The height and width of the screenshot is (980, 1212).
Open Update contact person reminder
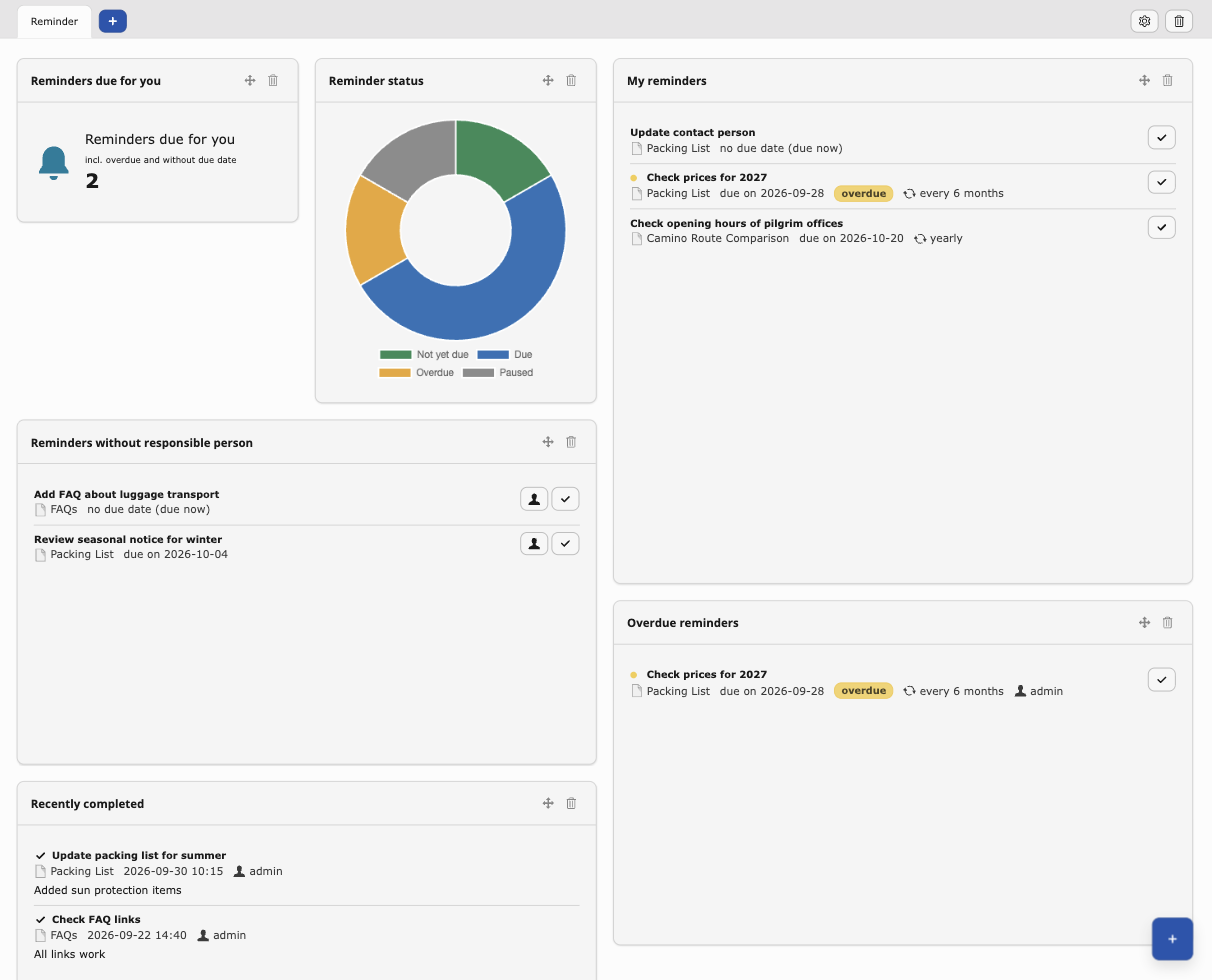click(692, 132)
